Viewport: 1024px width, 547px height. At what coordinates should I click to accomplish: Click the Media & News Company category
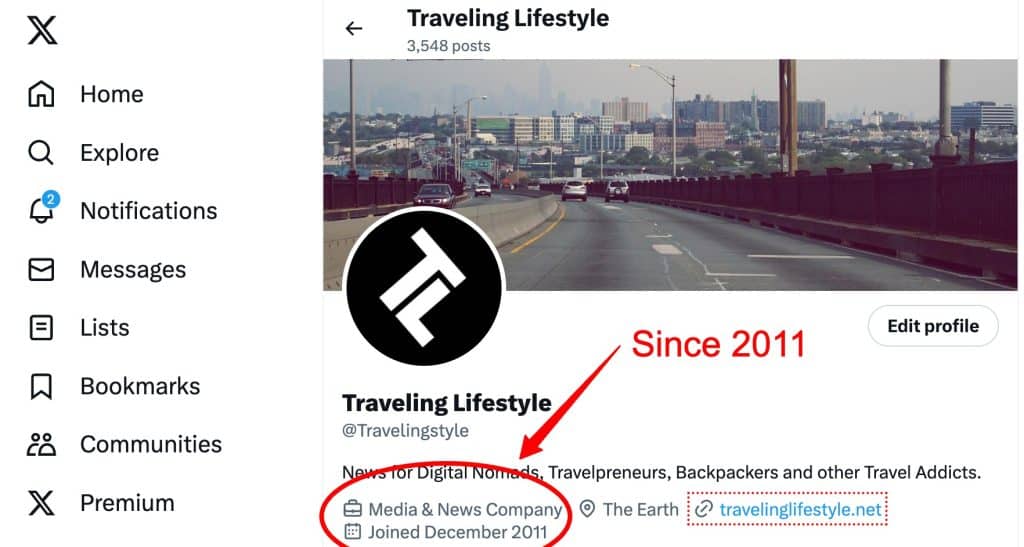coord(465,510)
